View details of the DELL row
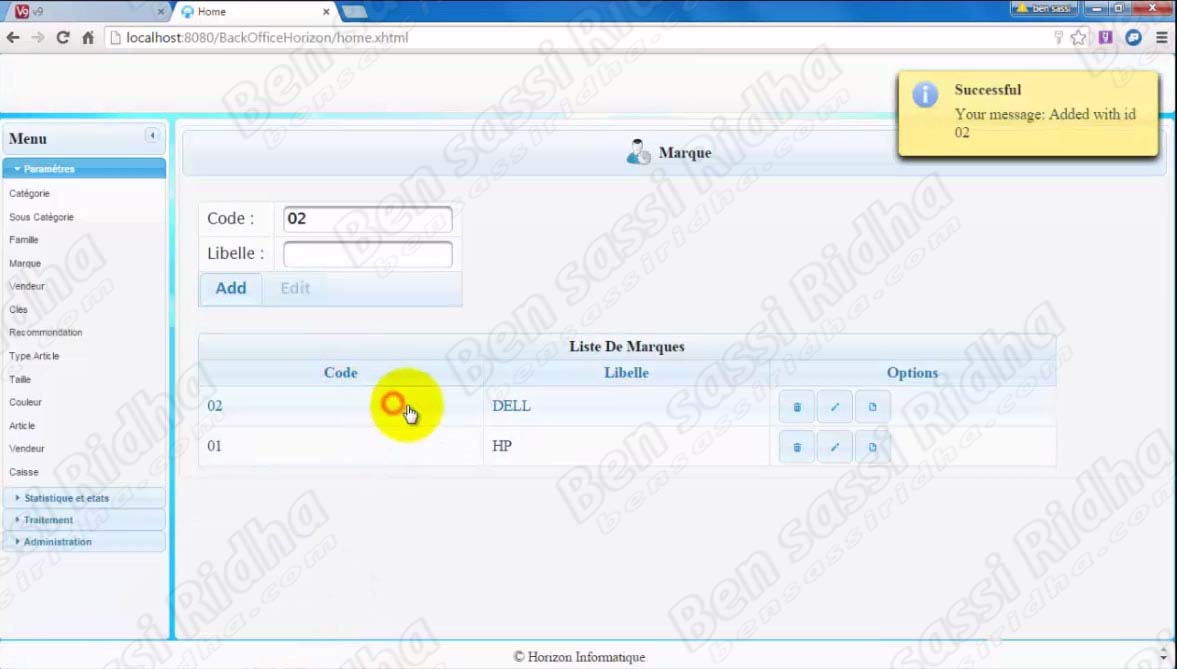This screenshot has width=1177, height=669. pos(872,407)
